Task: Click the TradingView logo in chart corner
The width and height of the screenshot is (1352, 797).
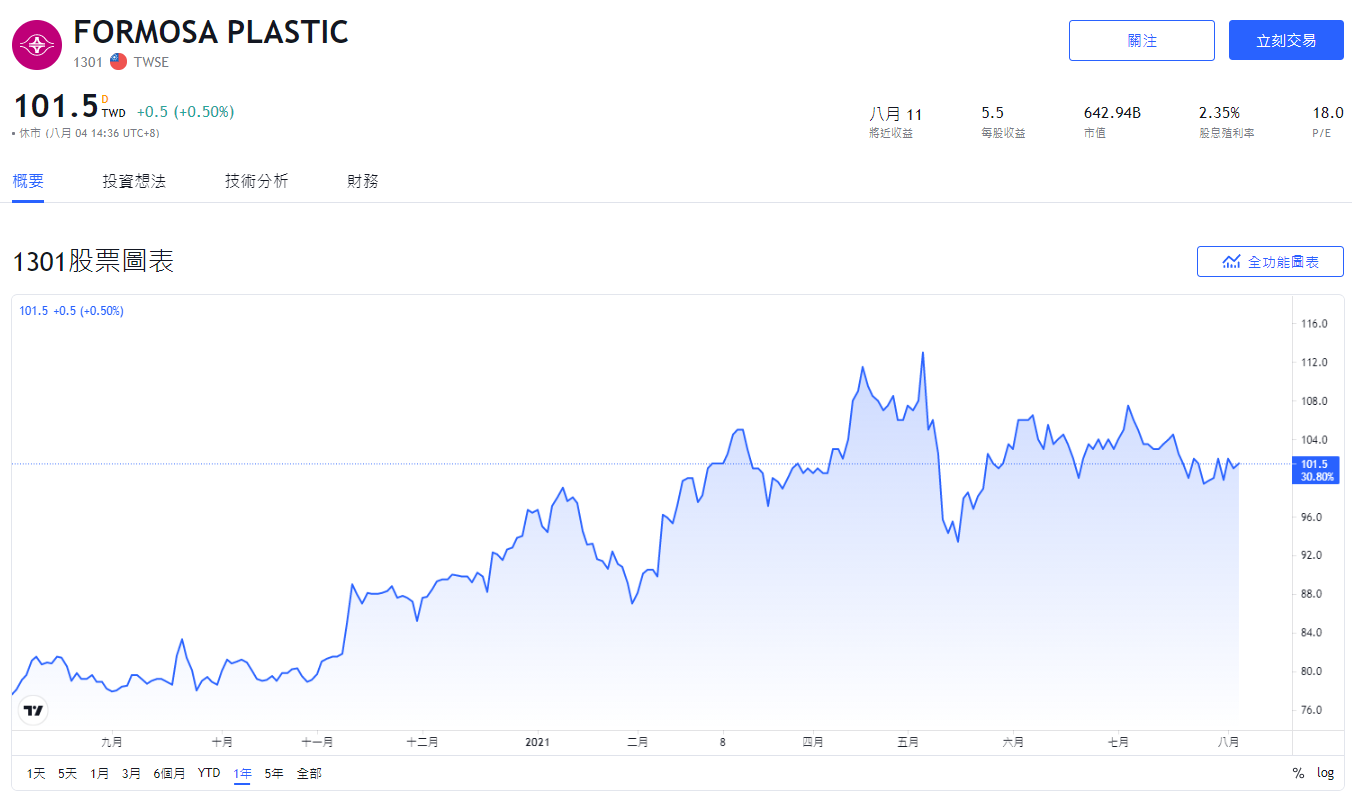Action: tap(34, 711)
